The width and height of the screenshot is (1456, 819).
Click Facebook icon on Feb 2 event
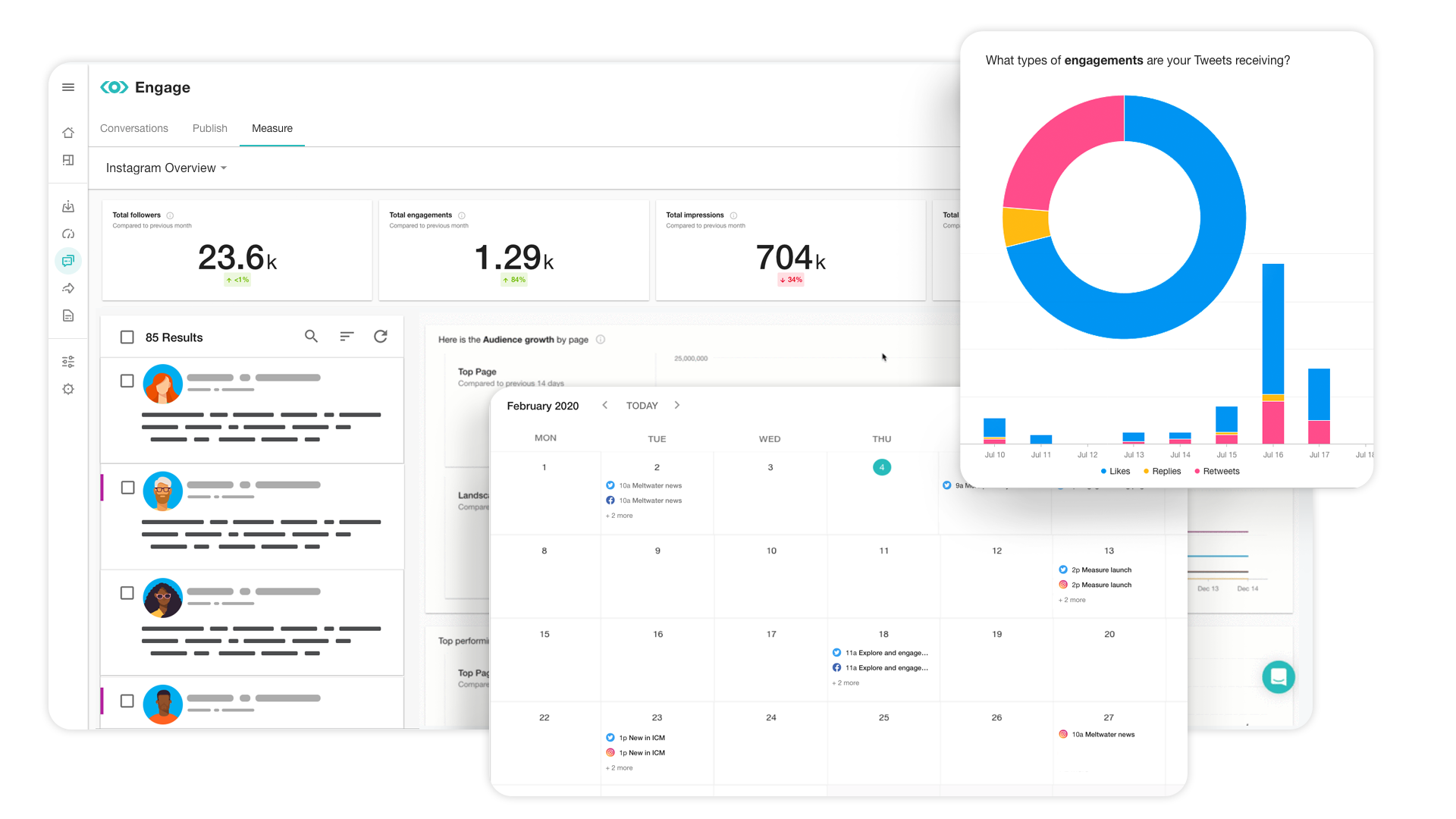(610, 500)
